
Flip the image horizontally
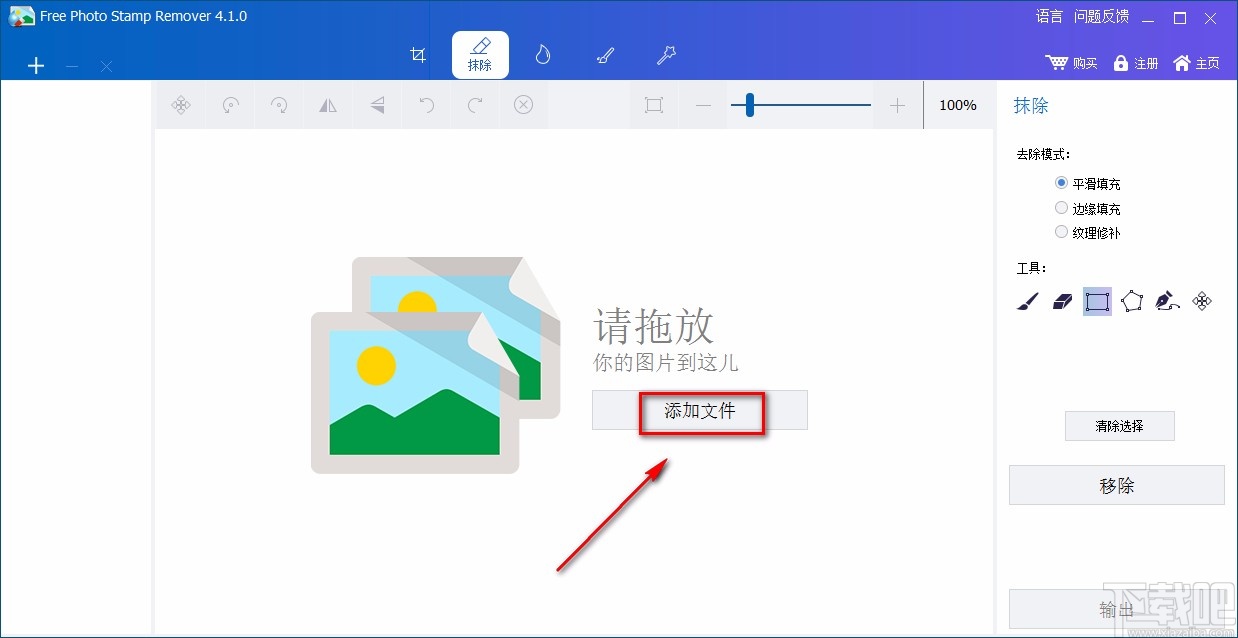click(328, 105)
